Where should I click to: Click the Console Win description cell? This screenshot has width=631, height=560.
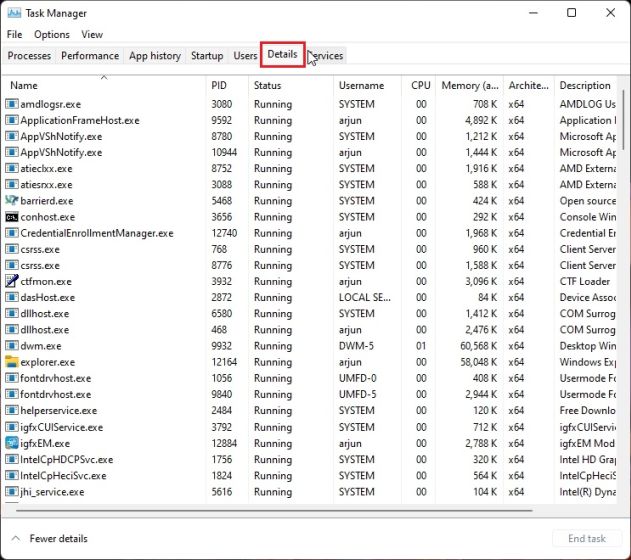[588, 217]
